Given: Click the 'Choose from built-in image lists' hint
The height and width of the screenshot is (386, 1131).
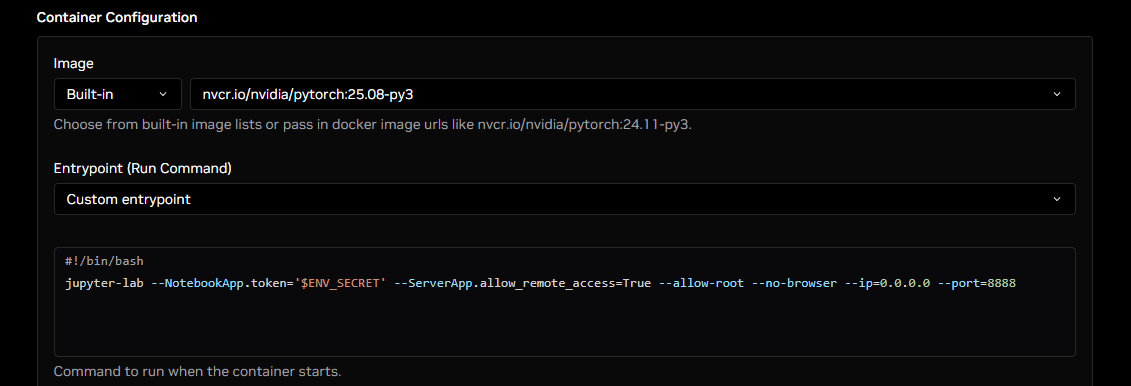Looking at the screenshot, I should pos(373,124).
